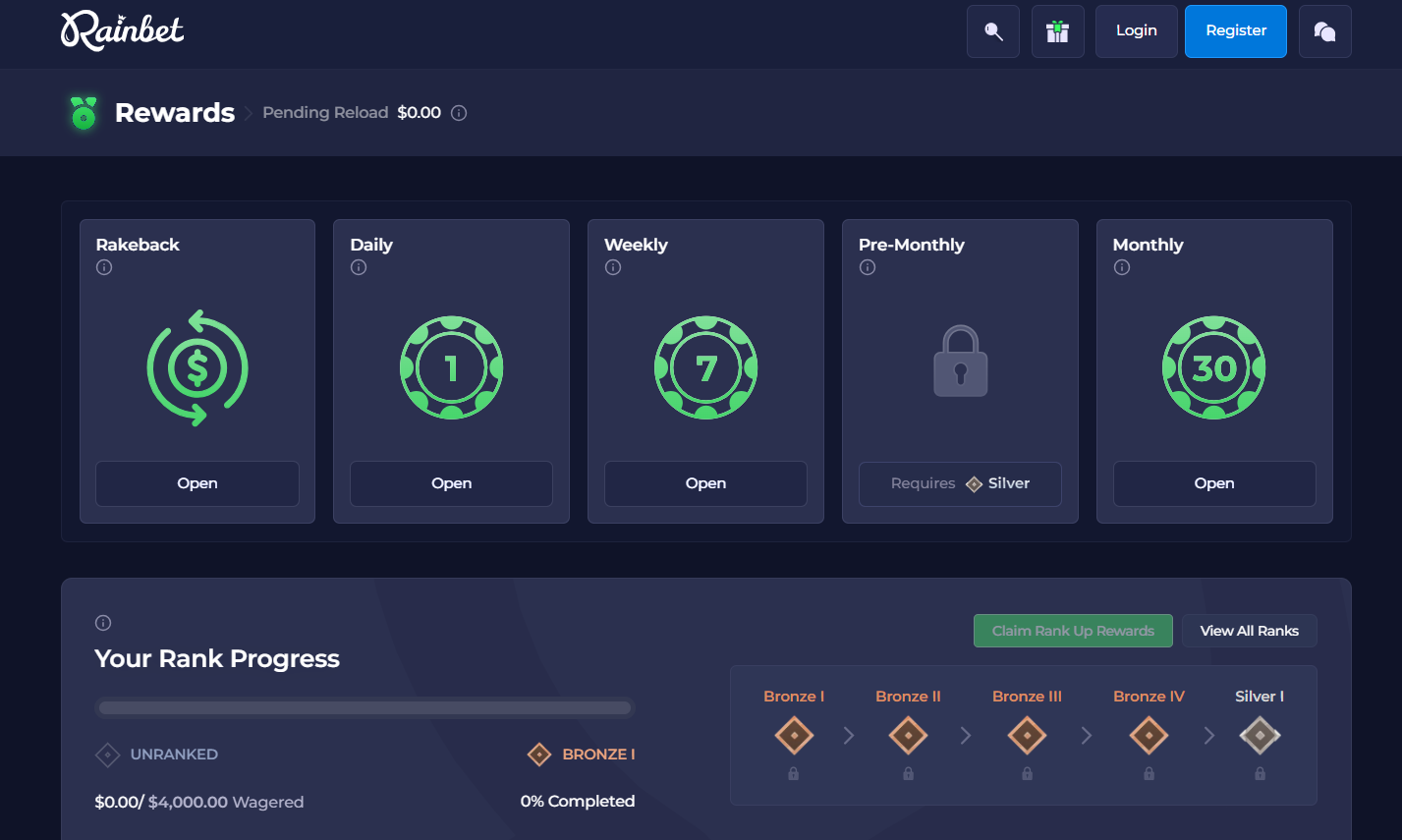1402x840 pixels.
Task: Click the blue Register button
Action: point(1236,31)
